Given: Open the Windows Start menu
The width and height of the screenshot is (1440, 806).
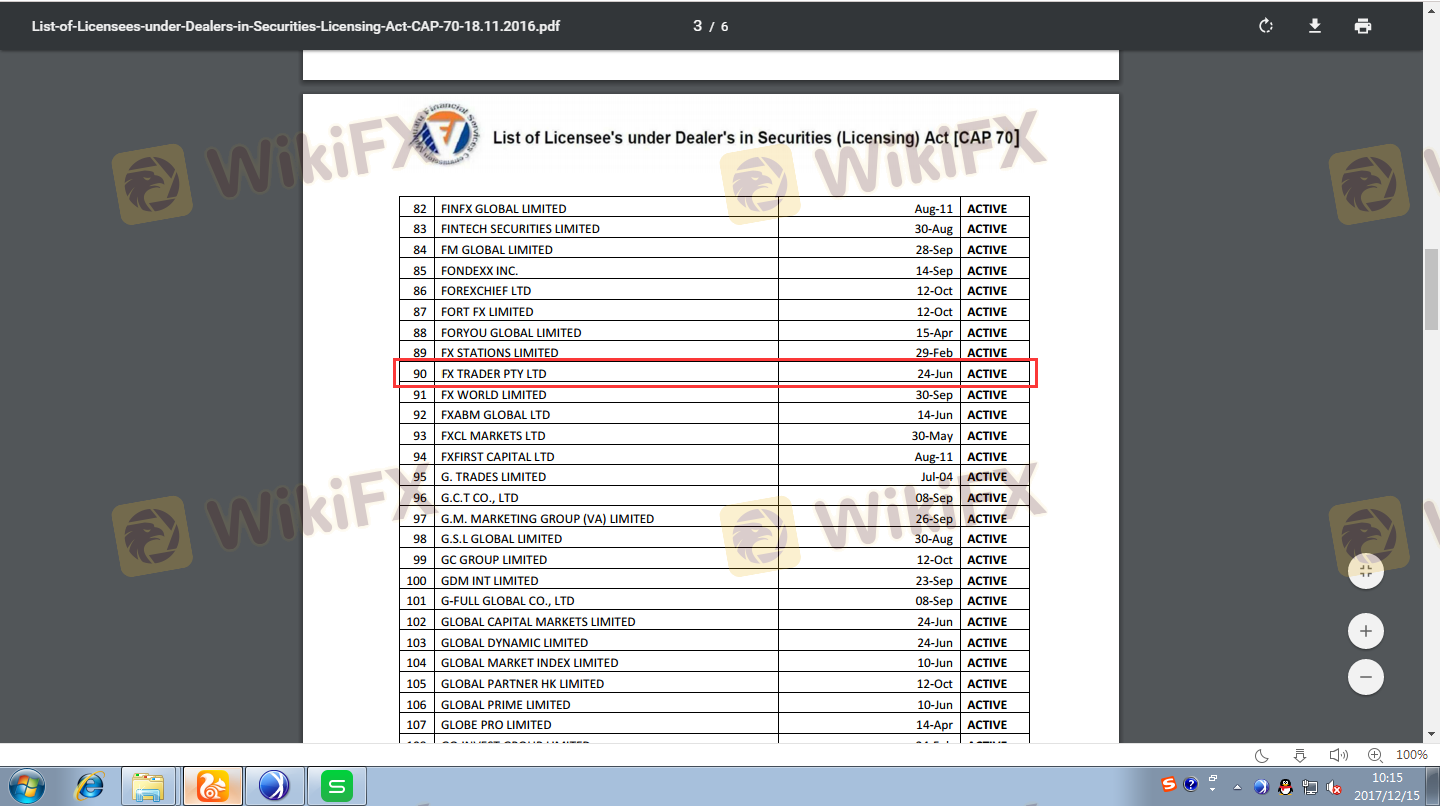Looking at the screenshot, I should click(x=27, y=786).
